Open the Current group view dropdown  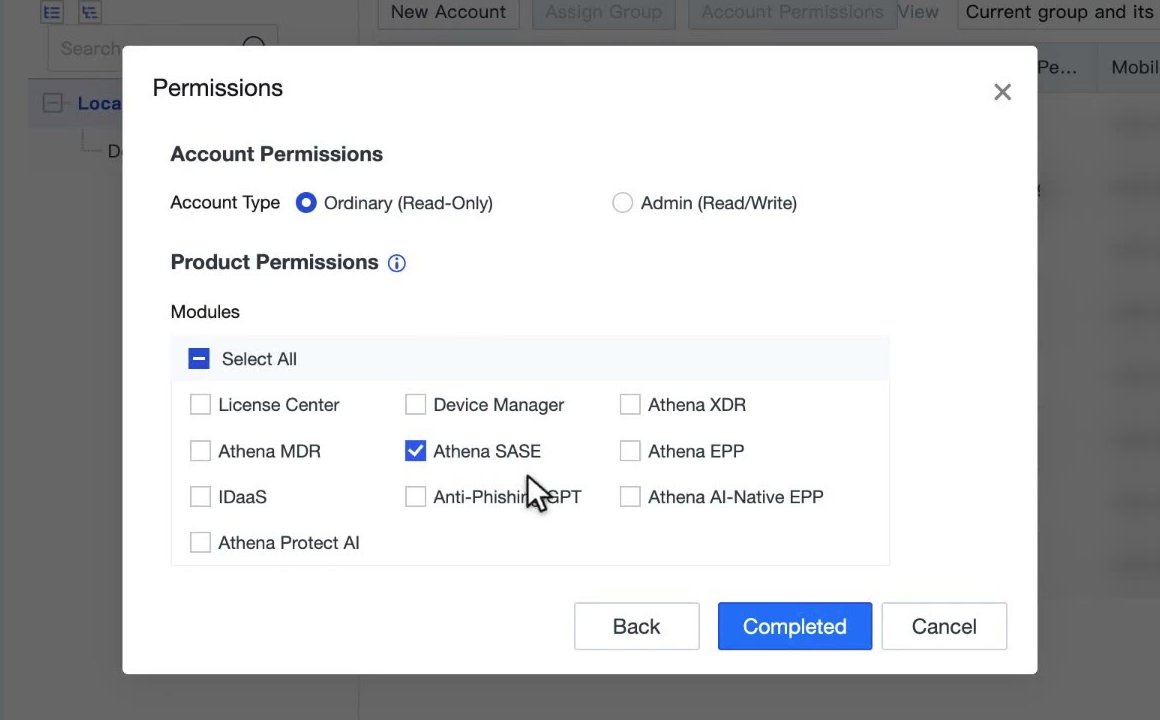[1059, 13]
